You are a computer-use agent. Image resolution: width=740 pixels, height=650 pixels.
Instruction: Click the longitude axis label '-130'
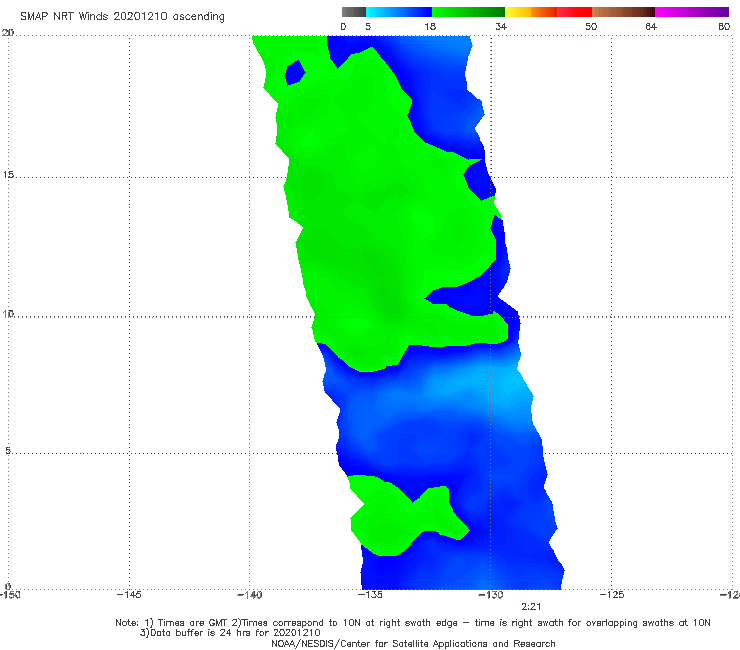pos(491,595)
